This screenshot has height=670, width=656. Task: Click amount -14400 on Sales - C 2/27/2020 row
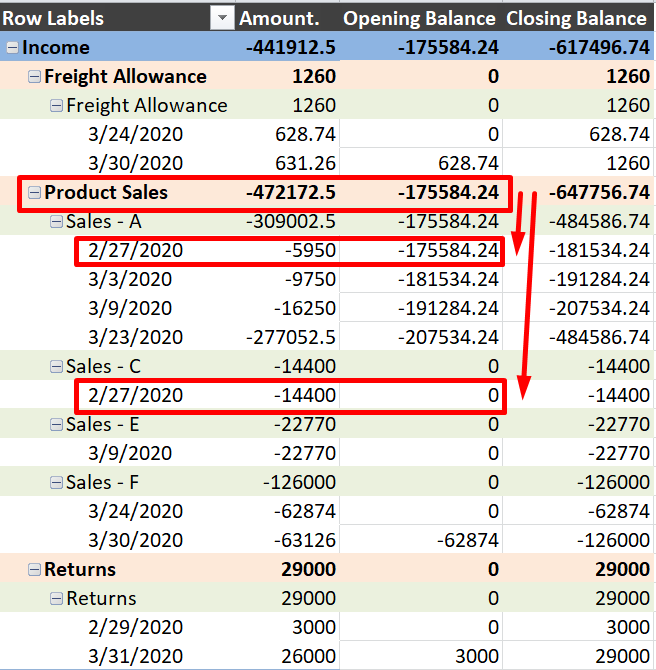point(305,395)
